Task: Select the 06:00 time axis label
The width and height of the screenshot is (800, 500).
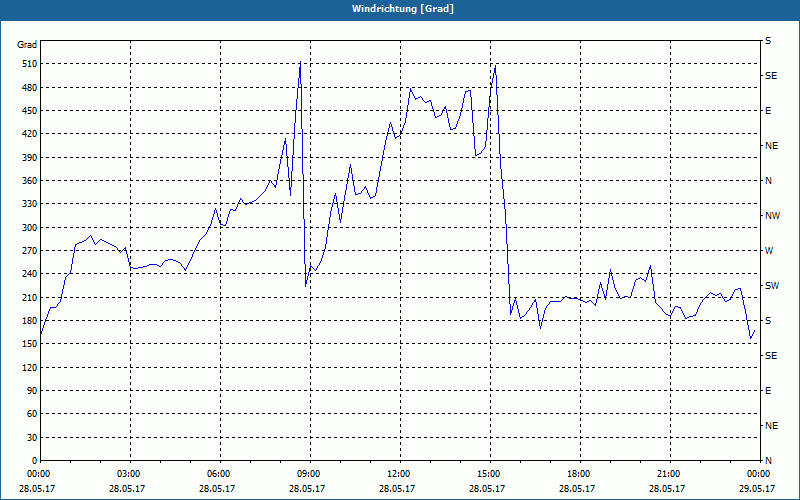Action: coord(219,473)
